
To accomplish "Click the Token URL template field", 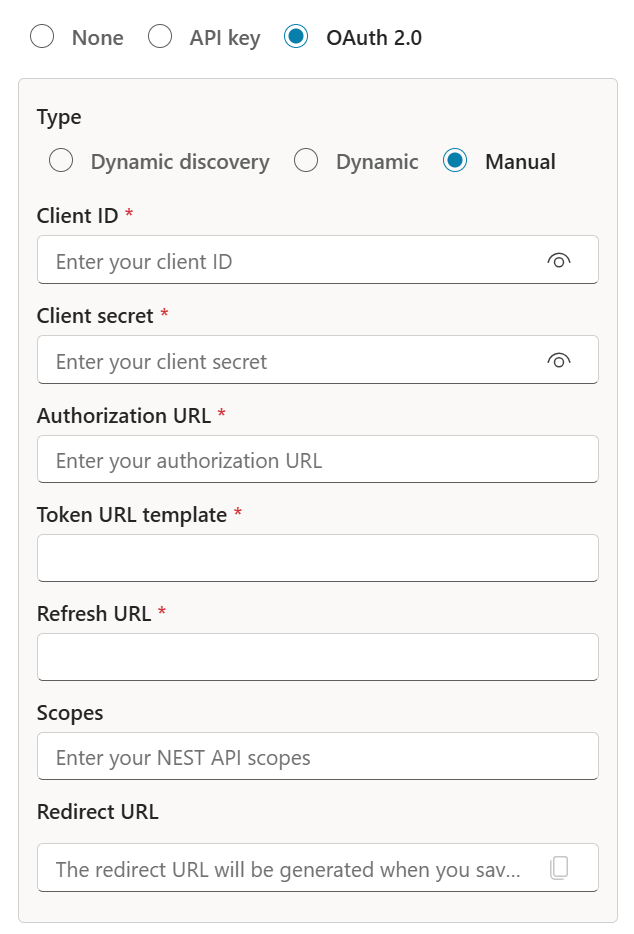I will pos(318,558).
